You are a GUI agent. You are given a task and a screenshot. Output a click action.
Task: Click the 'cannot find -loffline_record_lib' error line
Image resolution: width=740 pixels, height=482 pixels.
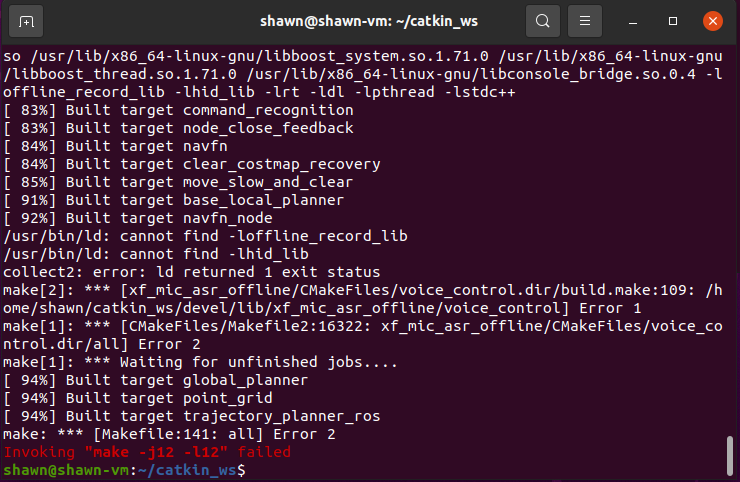205,236
